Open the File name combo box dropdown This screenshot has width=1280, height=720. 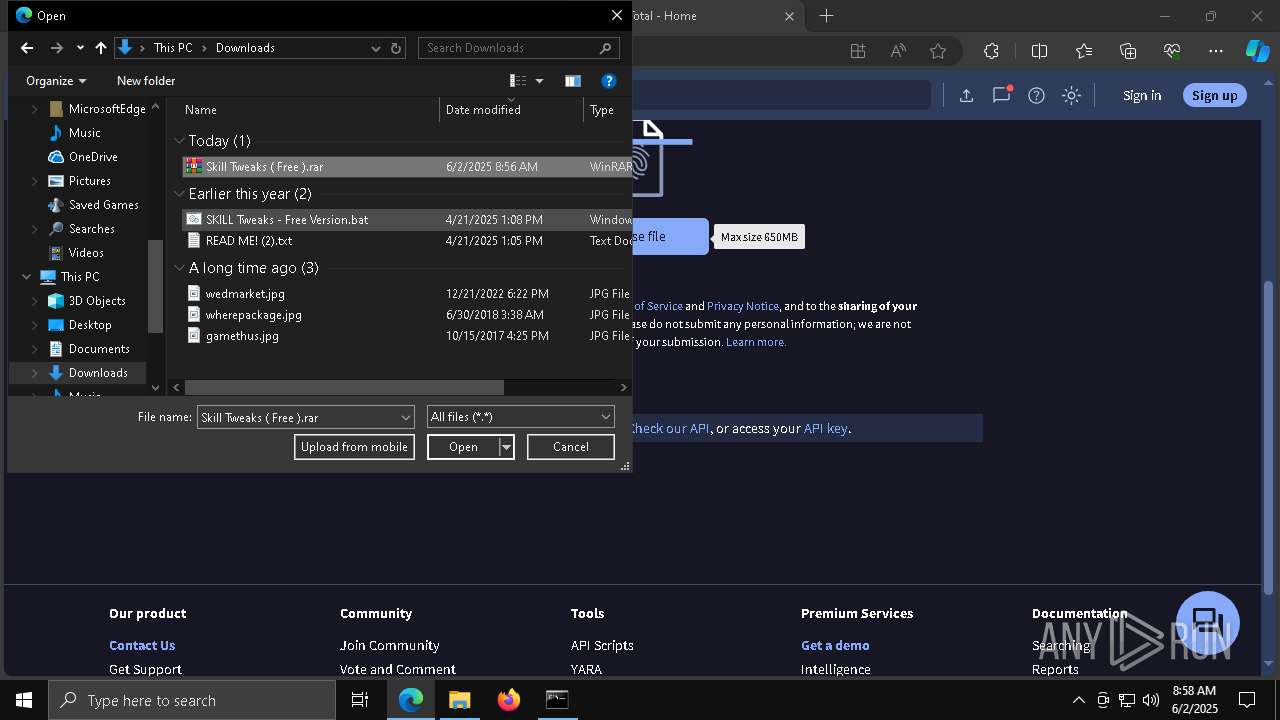click(406, 417)
